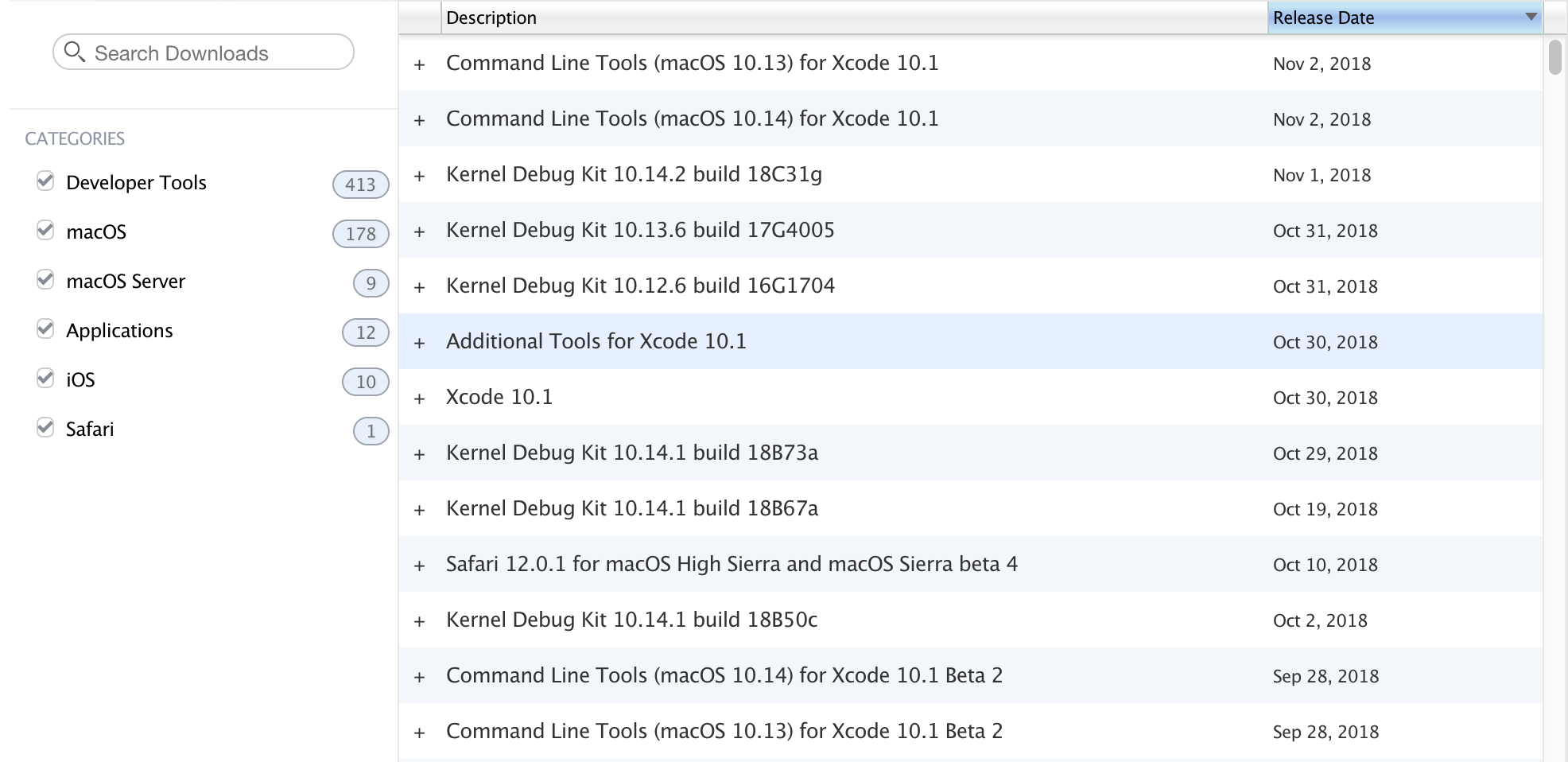Expand Command Line Tools (macOS 10.13) Xcode 10.1 Beta 2

click(420, 733)
